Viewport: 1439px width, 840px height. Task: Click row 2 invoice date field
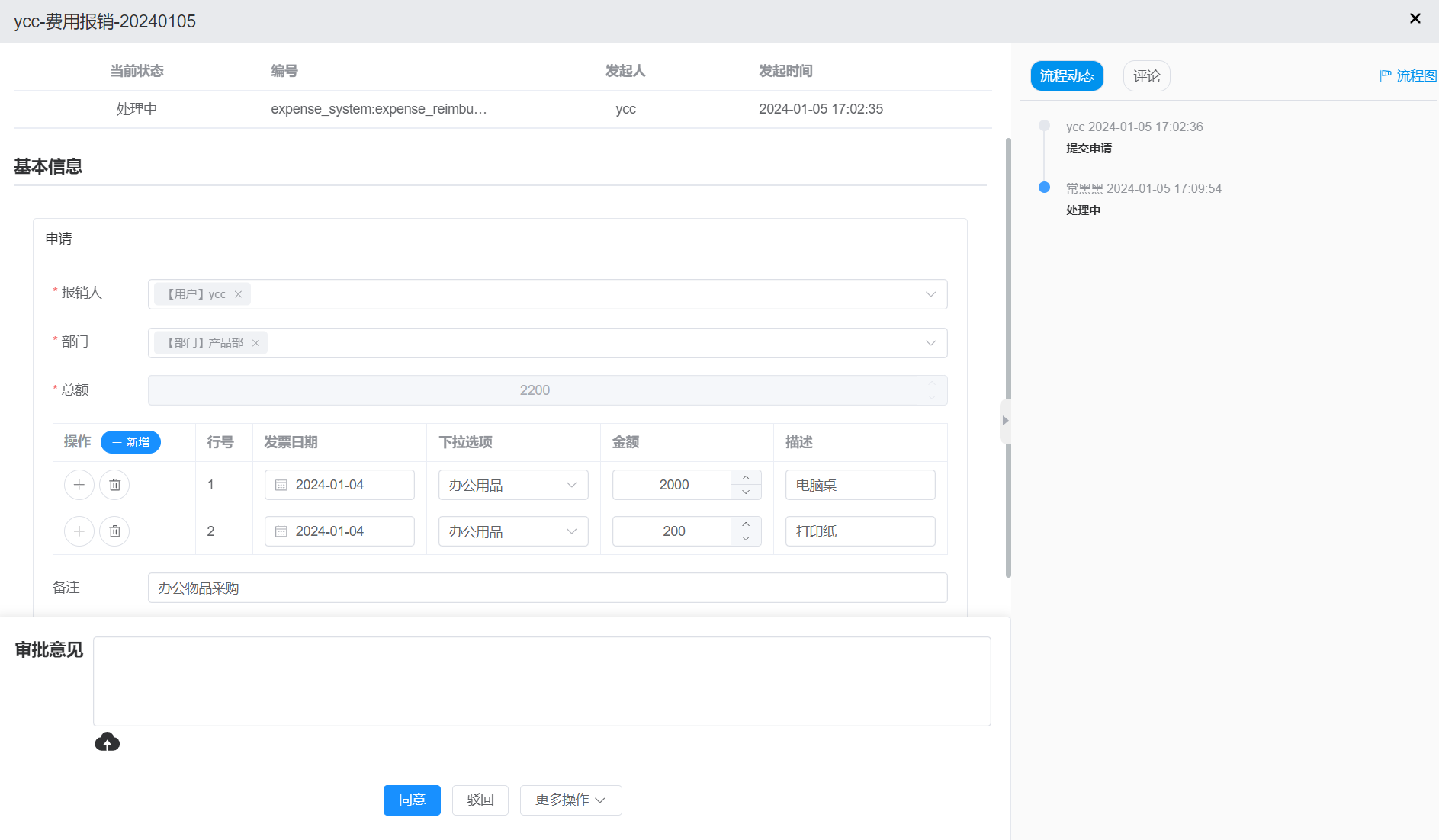click(339, 531)
